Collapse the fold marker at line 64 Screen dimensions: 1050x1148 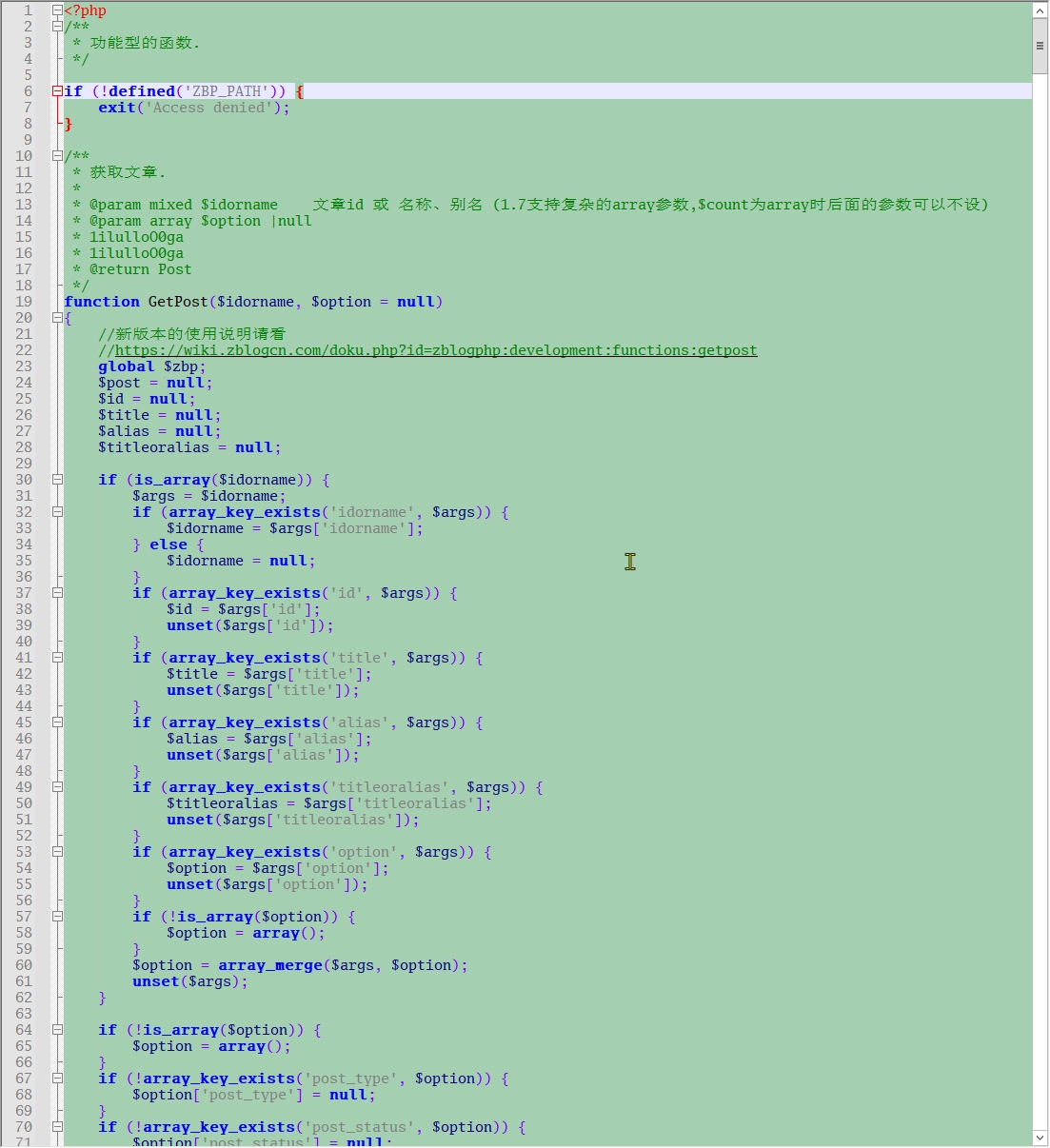[57, 1030]
